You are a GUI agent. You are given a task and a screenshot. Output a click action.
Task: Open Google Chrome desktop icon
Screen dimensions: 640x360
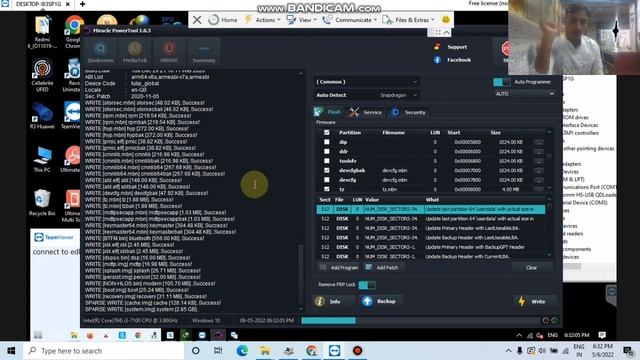click(x=73, y=32)
